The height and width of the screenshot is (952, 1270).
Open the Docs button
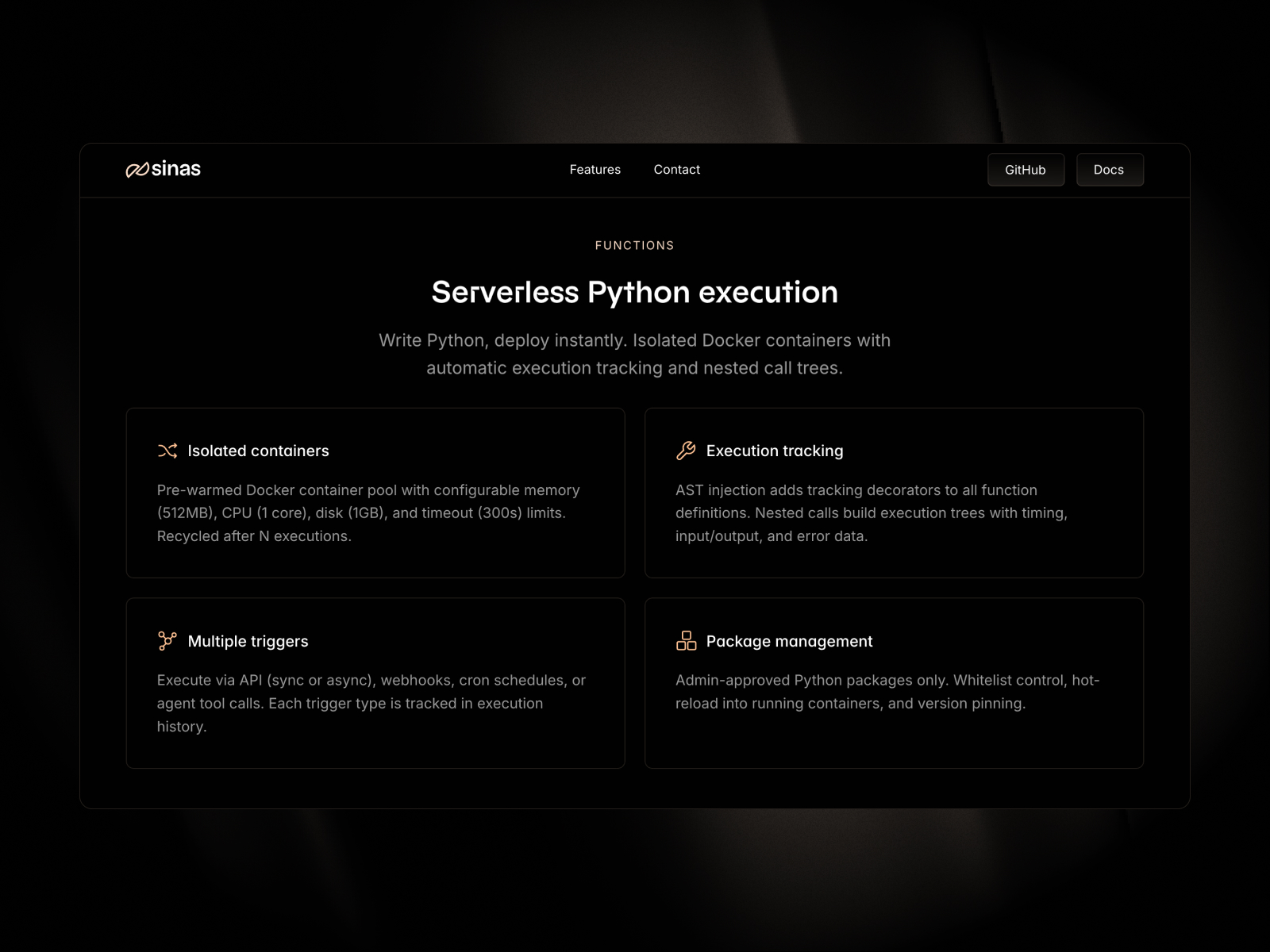click(1110, 170)
